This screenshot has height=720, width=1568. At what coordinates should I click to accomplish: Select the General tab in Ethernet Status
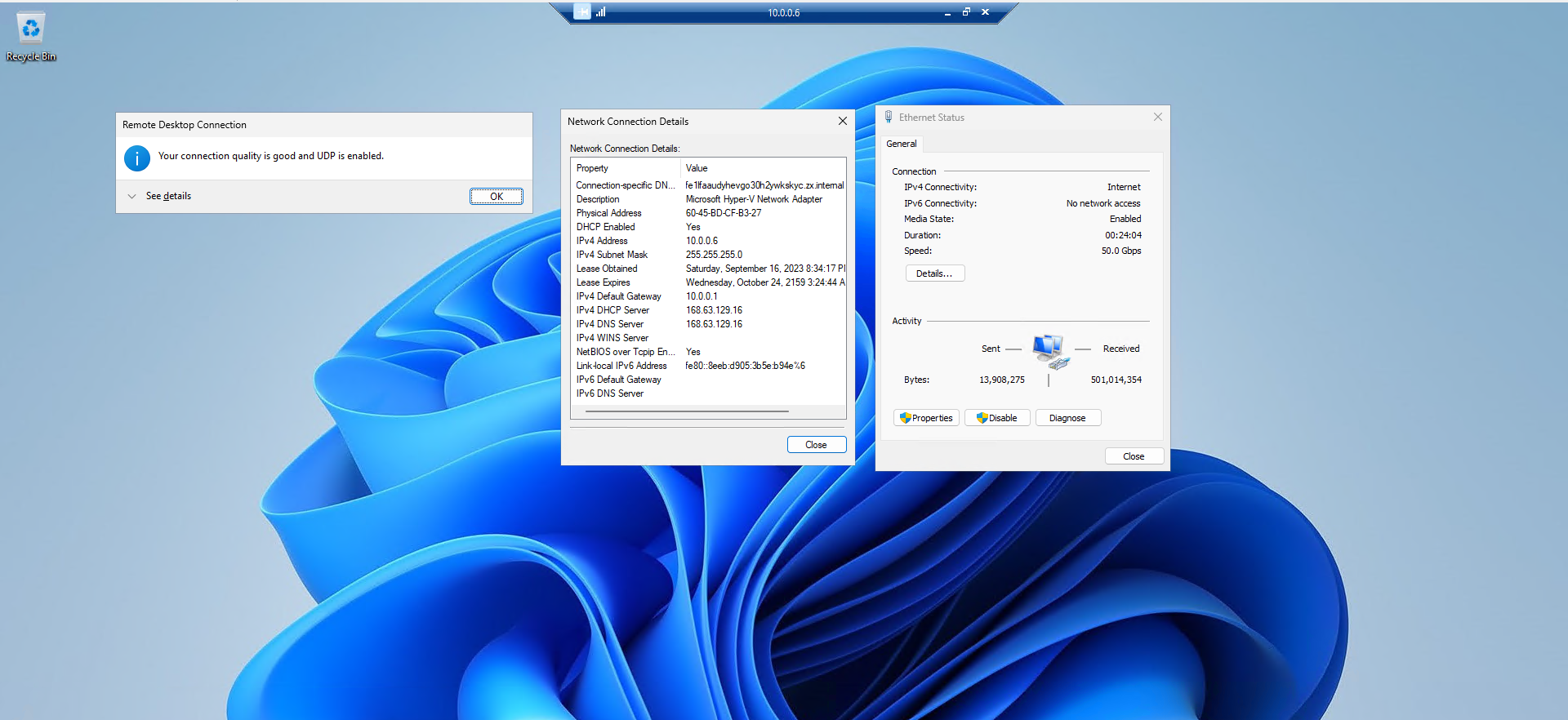pyautogui.click(x=902, y=144)
